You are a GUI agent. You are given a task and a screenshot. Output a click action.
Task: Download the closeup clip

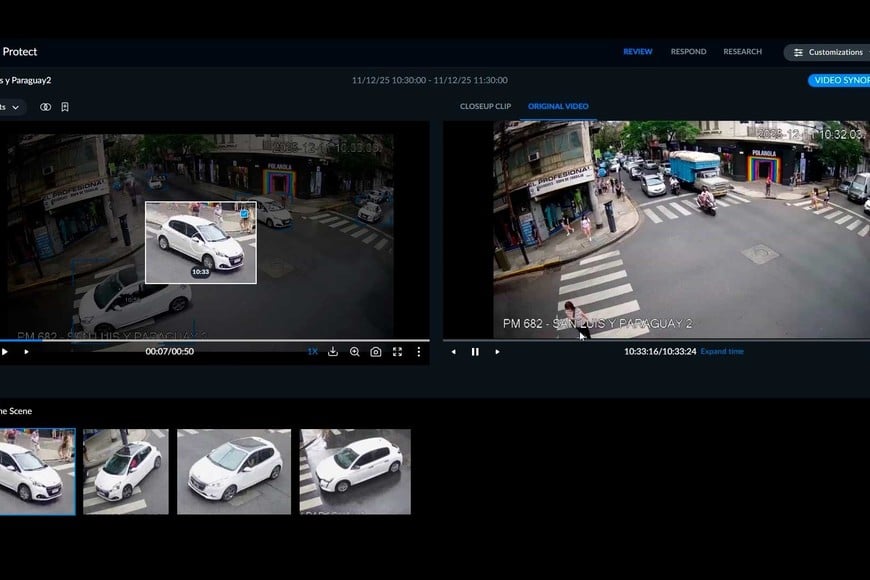click(331, 352)
